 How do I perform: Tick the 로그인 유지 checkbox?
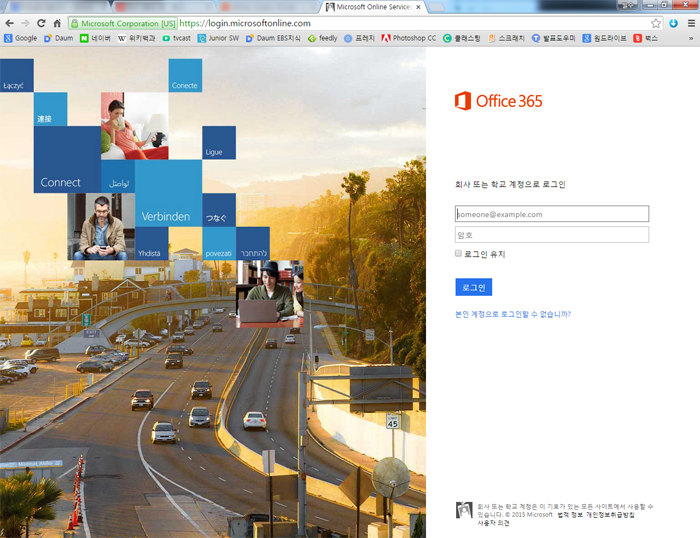[x=458, y=254]
